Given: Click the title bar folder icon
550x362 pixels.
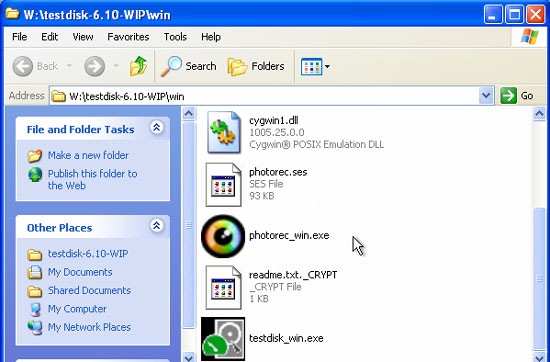Looking at the screenshot, I should pyautogui.click(x=12, y=13).
